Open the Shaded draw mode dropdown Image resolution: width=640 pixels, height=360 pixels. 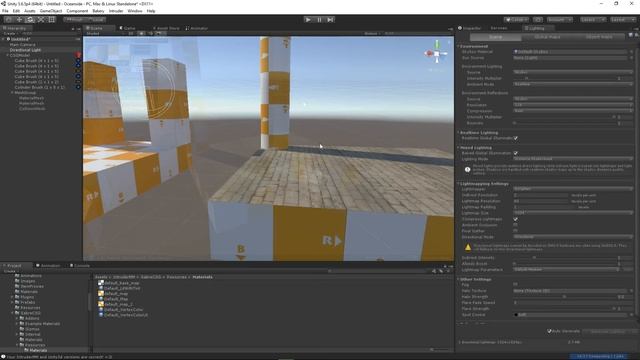click(104, 33)
